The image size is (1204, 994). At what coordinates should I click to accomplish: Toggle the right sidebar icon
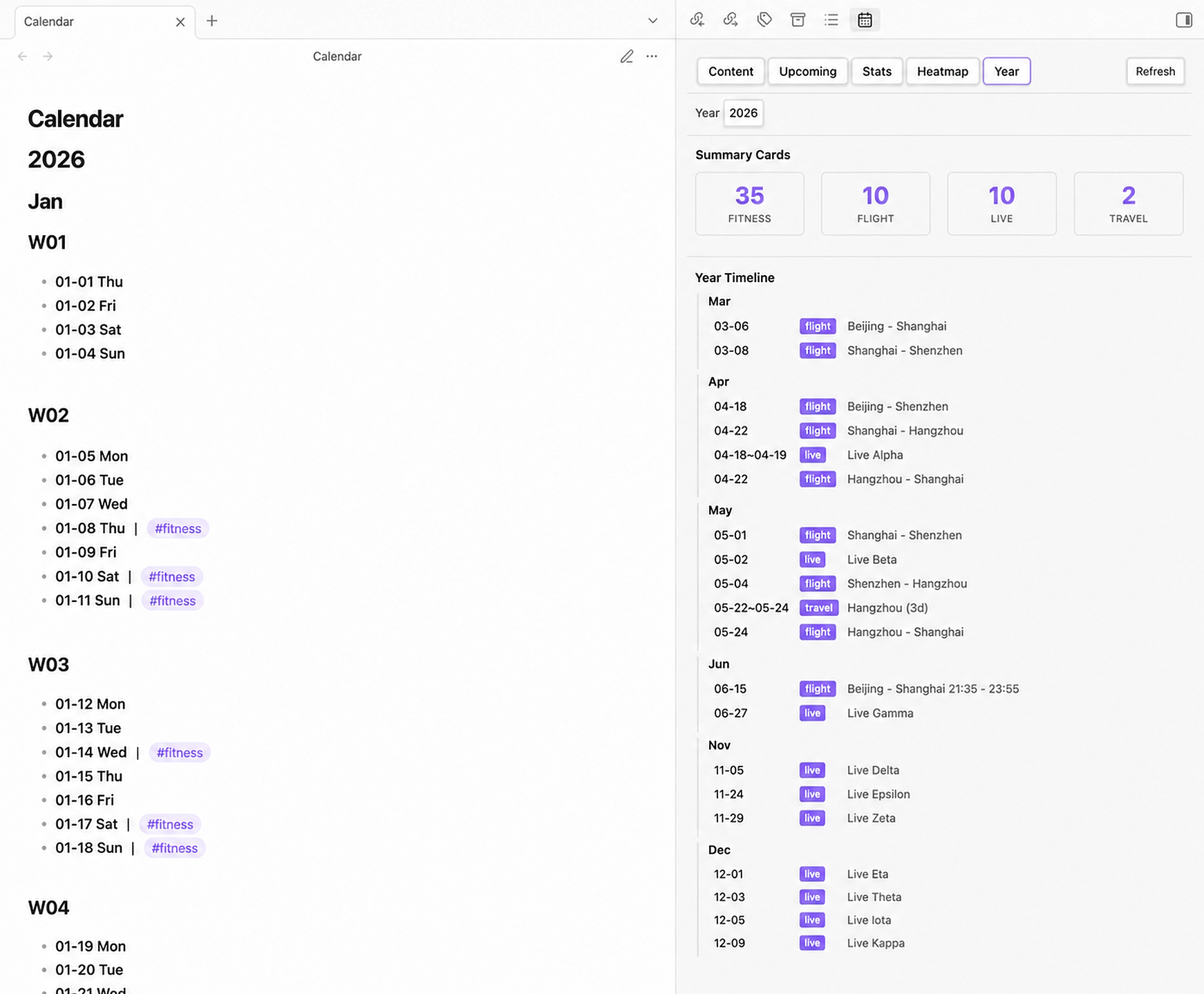[x=1184, y=20]
